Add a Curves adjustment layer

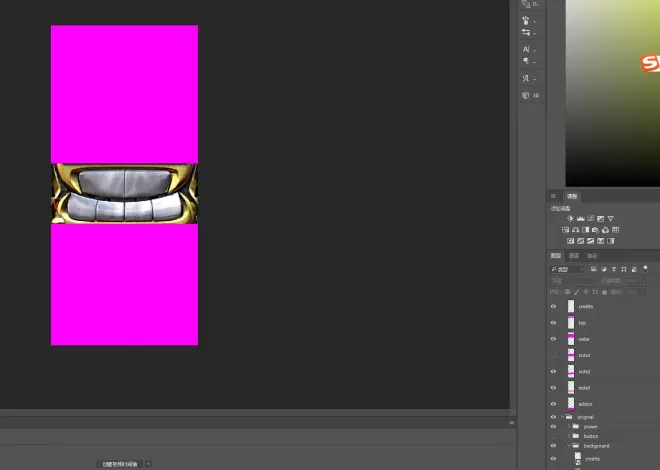coord(591,218)
